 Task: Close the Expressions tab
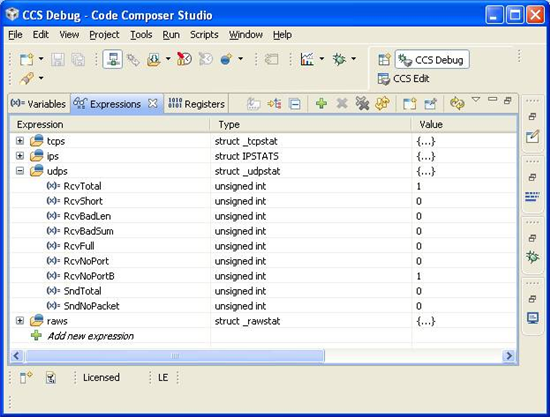153,103
